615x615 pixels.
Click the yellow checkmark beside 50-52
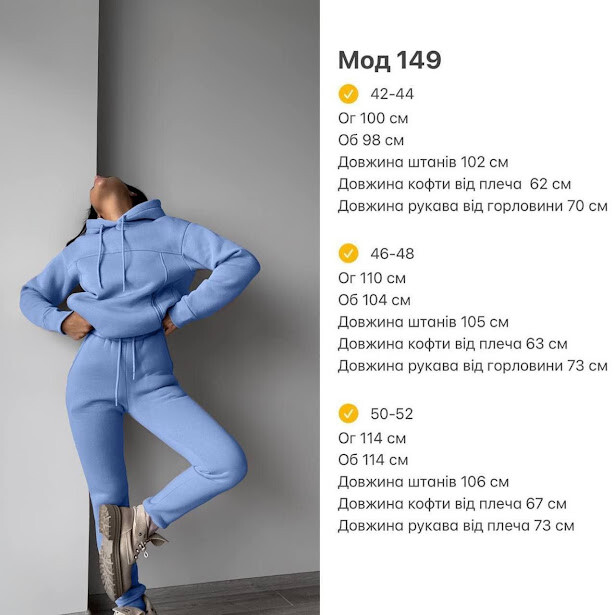click(x=348, y=413)
